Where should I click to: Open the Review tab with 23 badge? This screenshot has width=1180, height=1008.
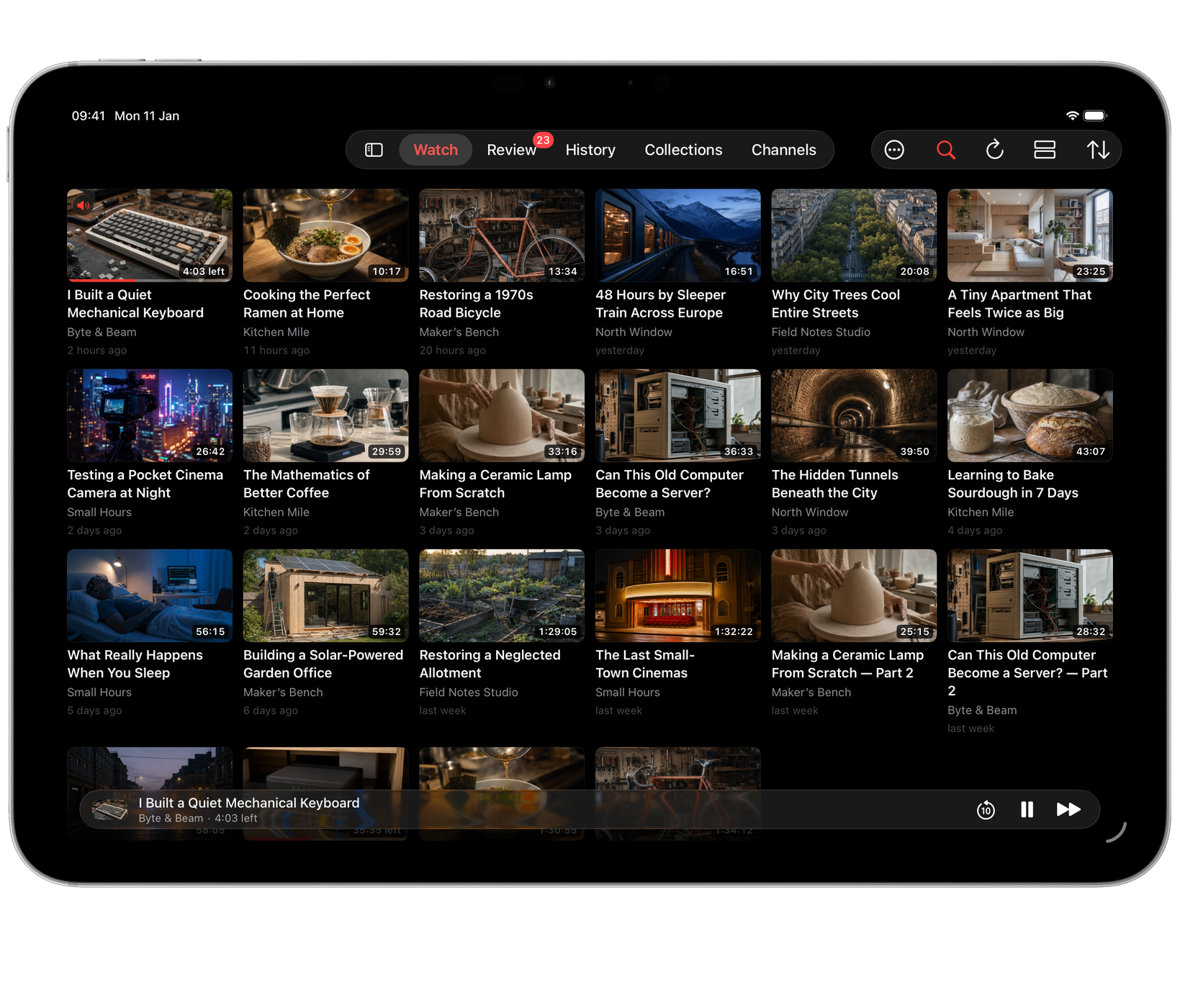point(511,150)
